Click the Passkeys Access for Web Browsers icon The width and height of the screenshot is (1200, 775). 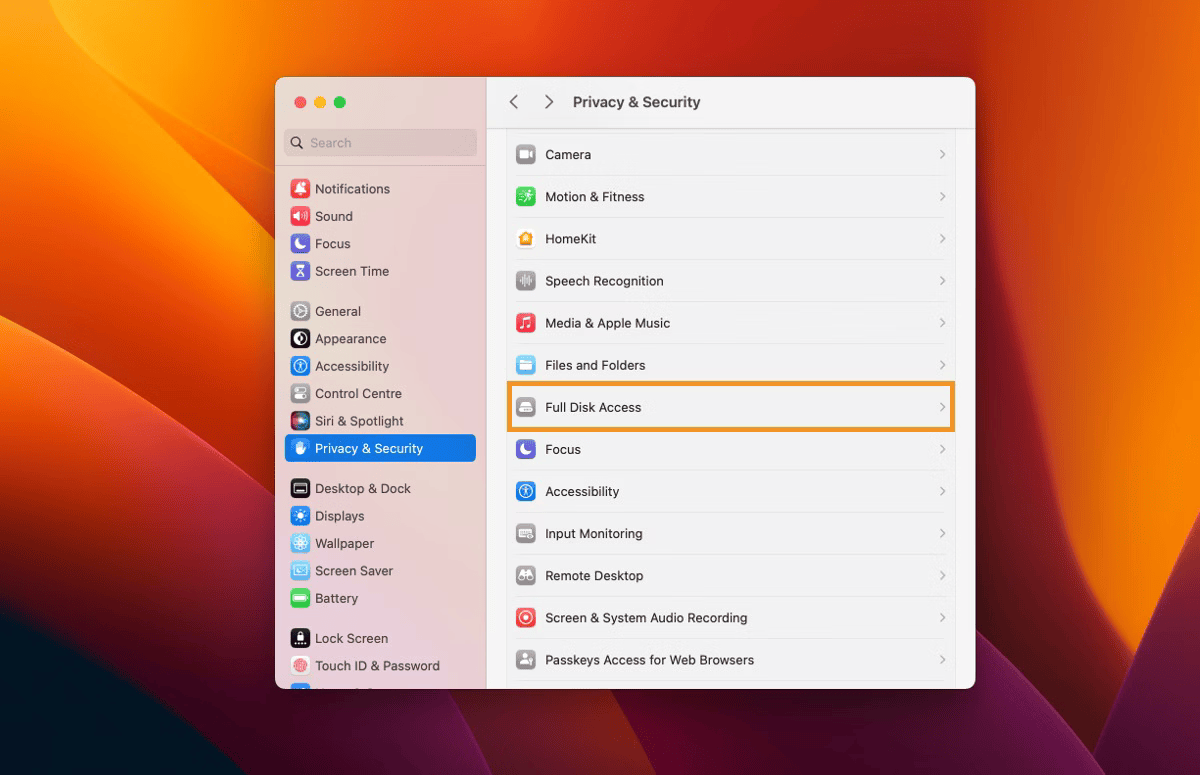click(x=526, y=660)
